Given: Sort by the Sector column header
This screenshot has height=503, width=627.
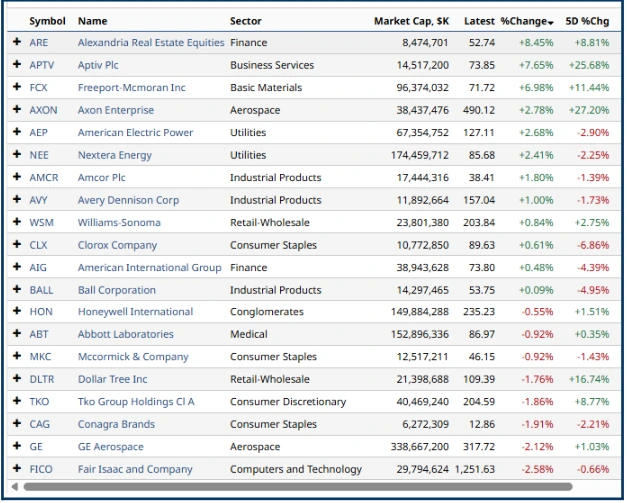Looking at the screenshot, I should pyautogui.click(x=246, y=21).
